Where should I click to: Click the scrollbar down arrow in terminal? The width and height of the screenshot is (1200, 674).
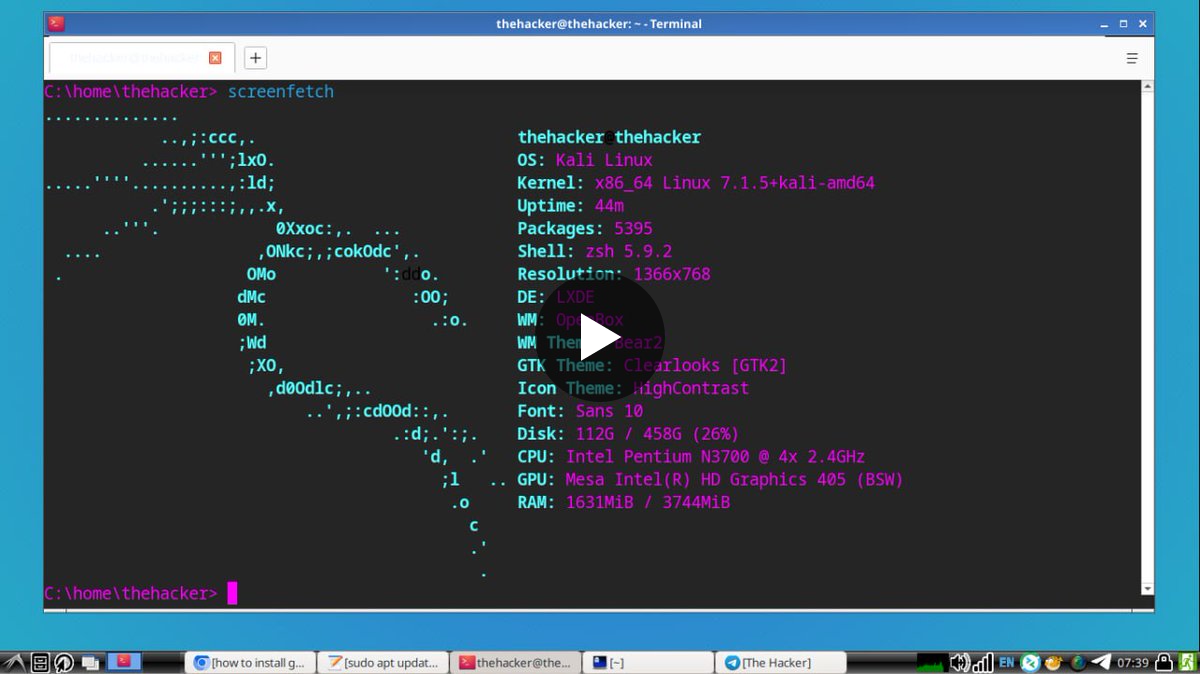click(x=1147, y=589)
